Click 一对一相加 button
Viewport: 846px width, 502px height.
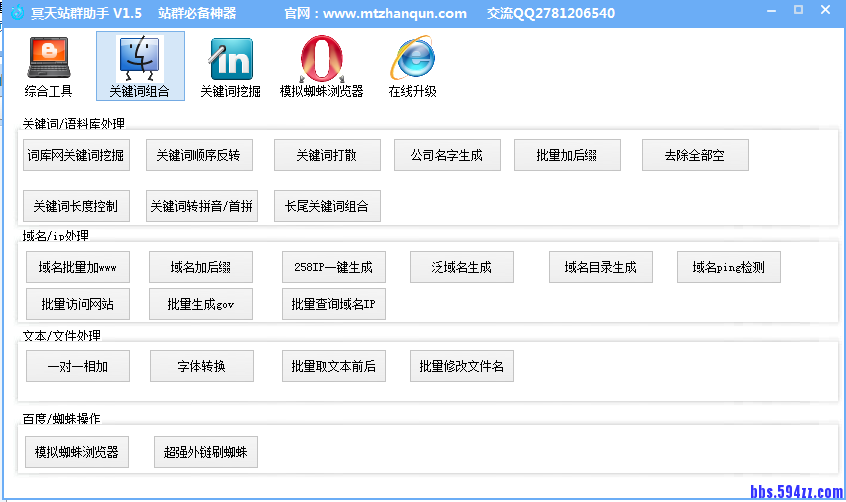[78, 366]
